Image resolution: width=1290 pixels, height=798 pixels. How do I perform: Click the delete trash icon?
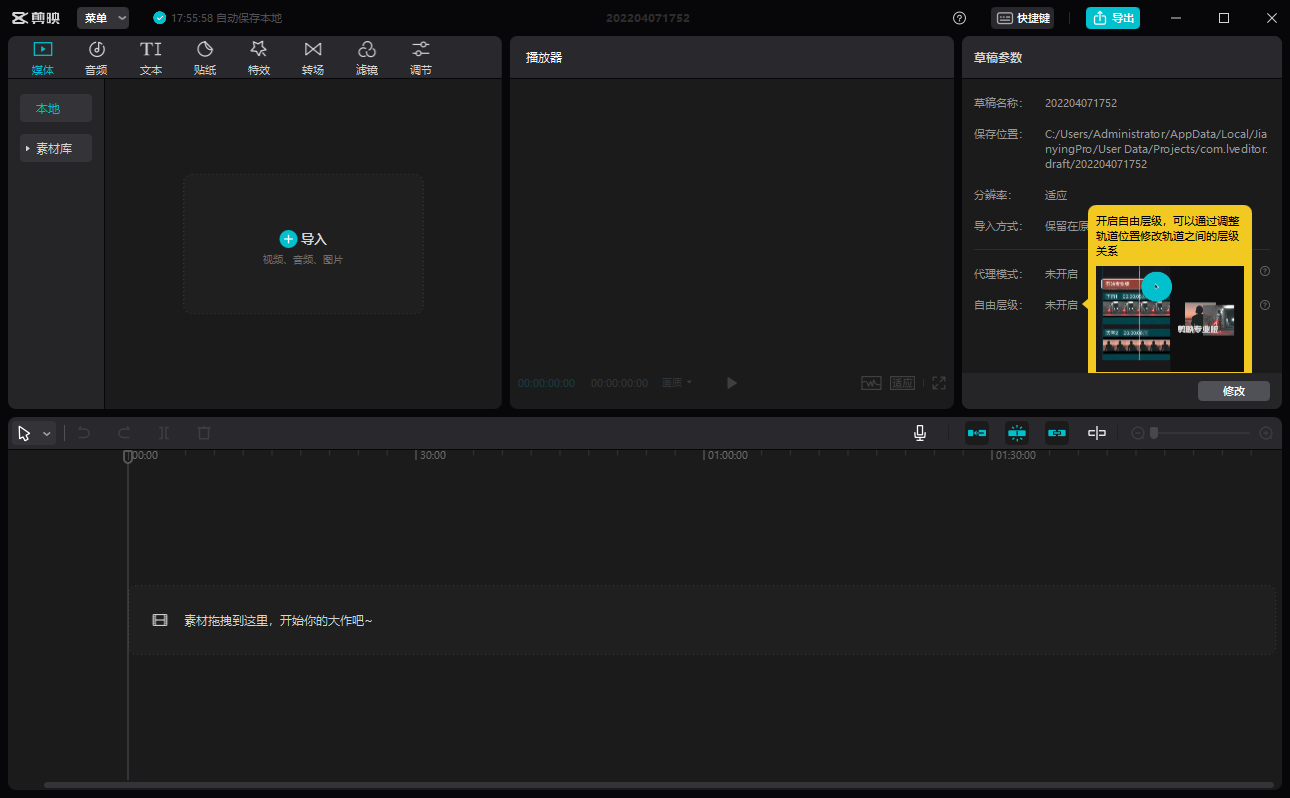tap(204, 433)
